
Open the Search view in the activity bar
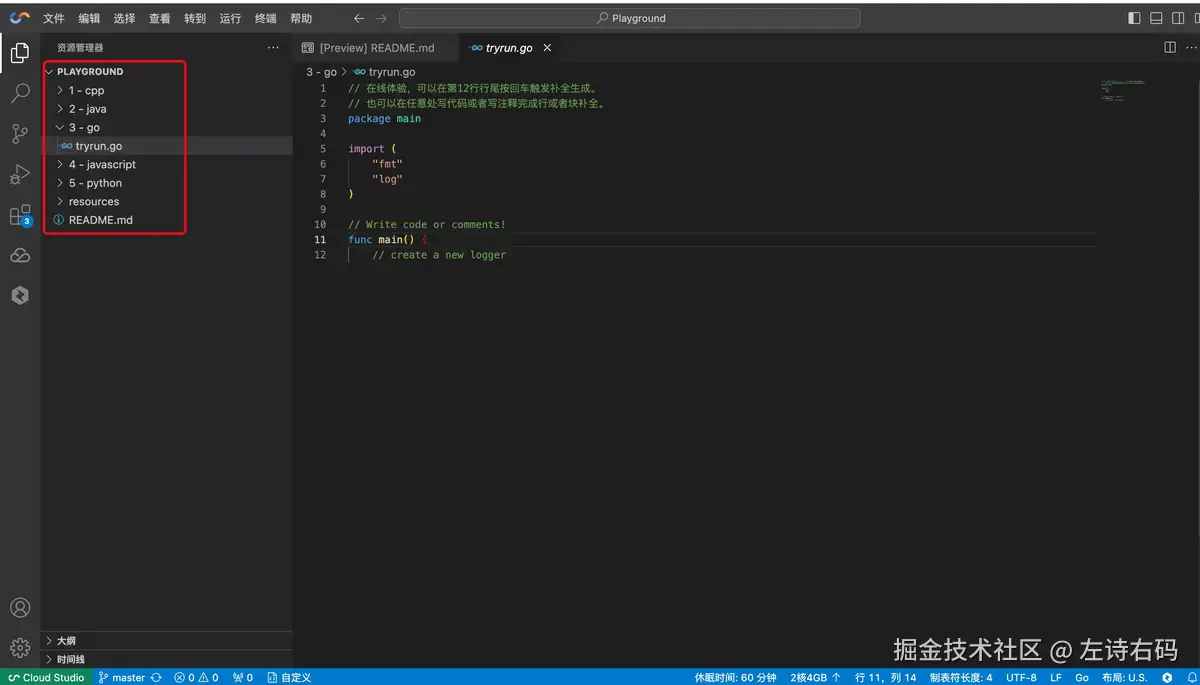click(x=20, y=94)
